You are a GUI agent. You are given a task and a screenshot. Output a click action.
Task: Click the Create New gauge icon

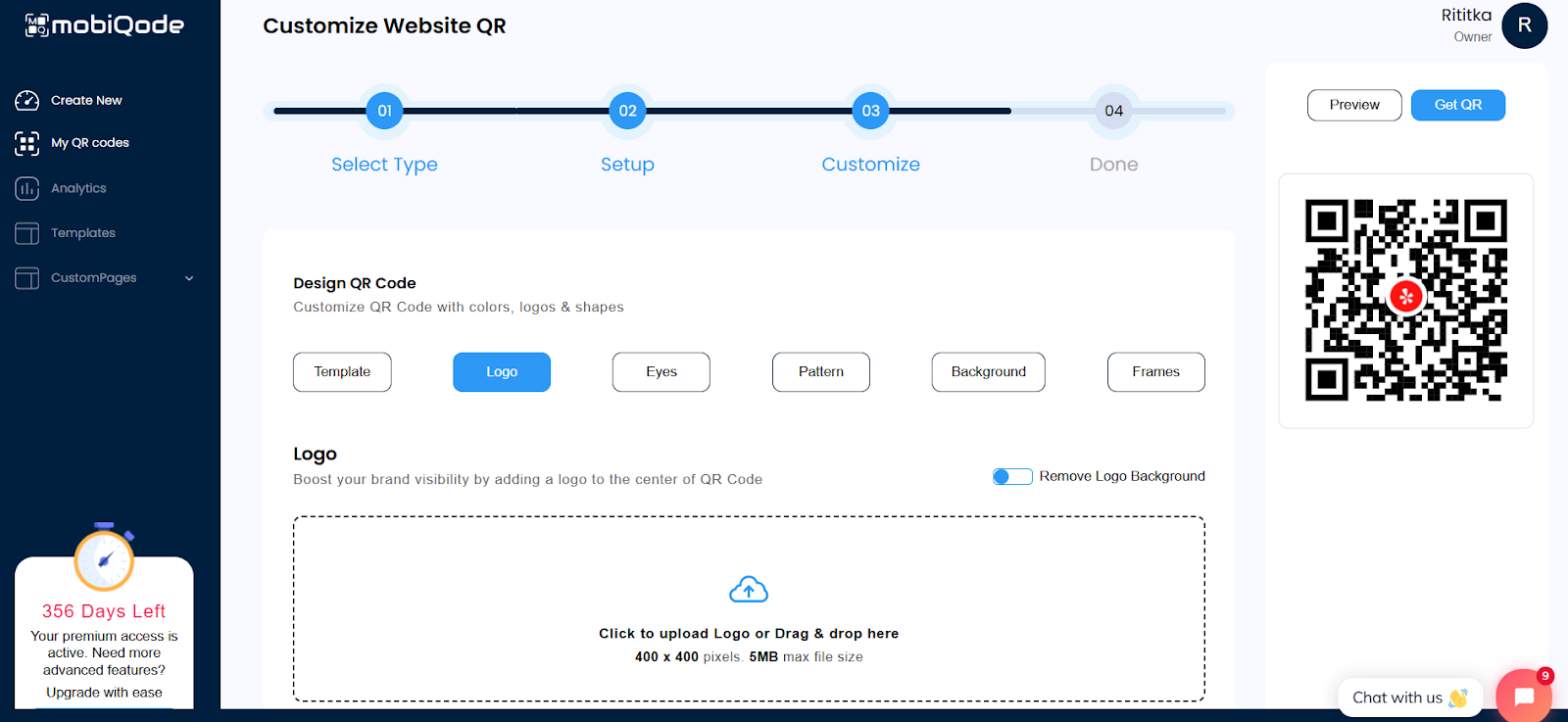[27, 101]
